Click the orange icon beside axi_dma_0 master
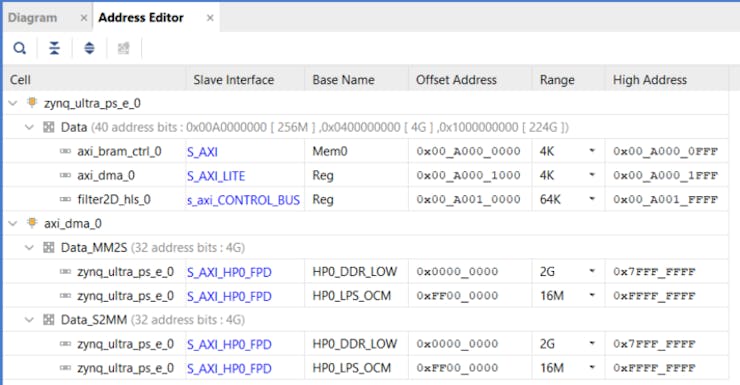Viewport: 740px width, 385px height. (x=32, y=223)
